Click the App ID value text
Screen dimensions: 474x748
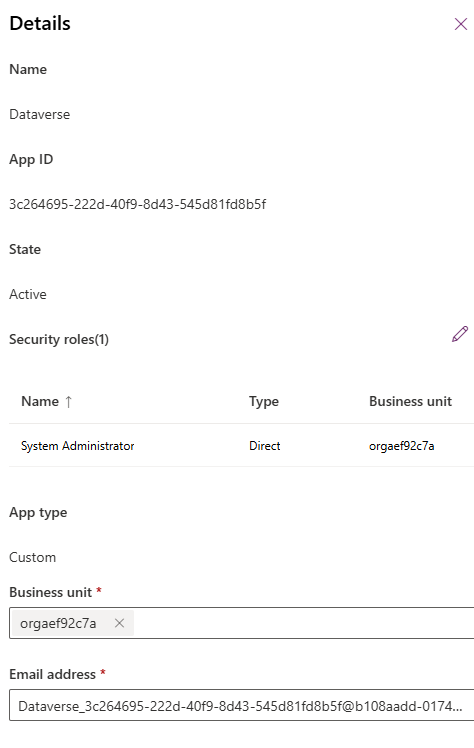pyautogui.click(x=137, y=204)
